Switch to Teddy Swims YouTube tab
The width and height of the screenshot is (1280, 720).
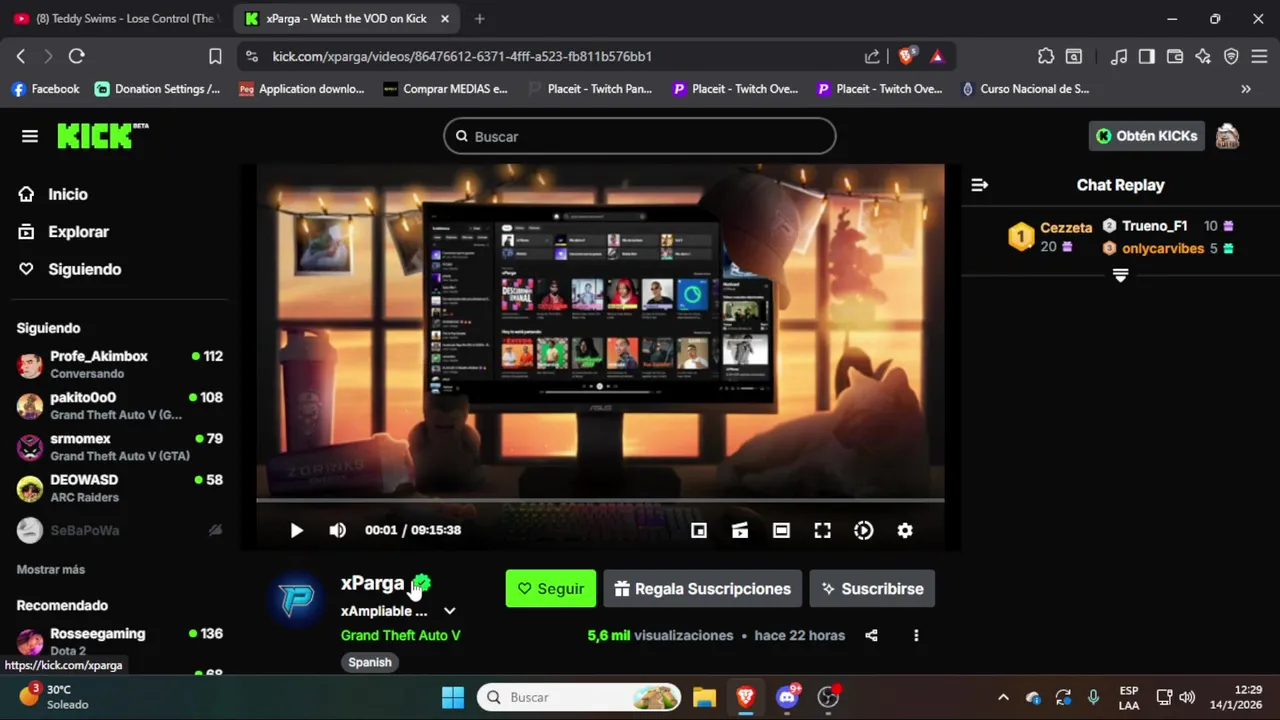115,18
